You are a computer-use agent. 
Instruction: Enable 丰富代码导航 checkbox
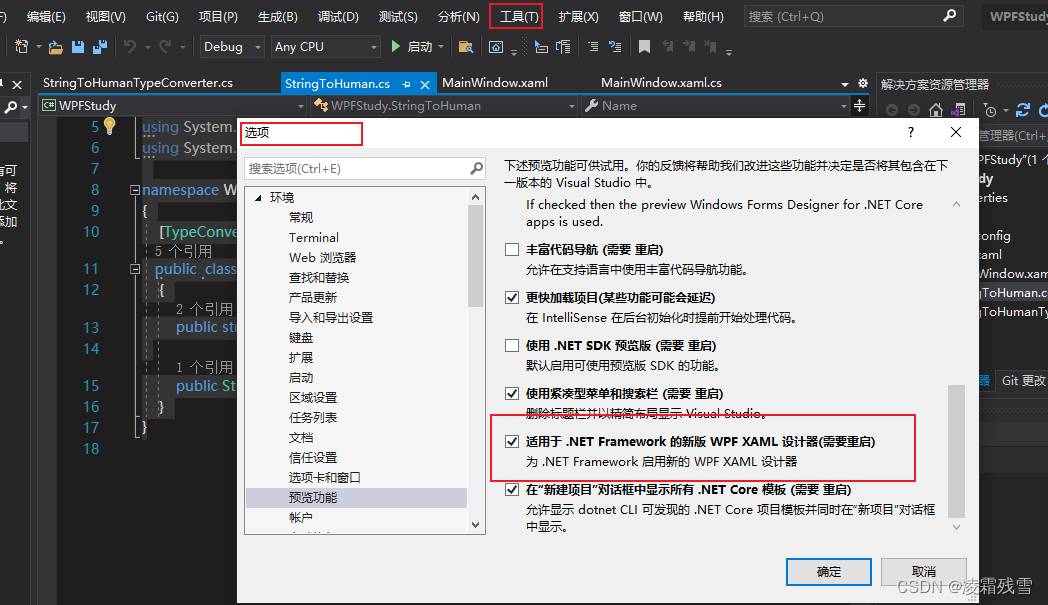(x=512, y=249)
